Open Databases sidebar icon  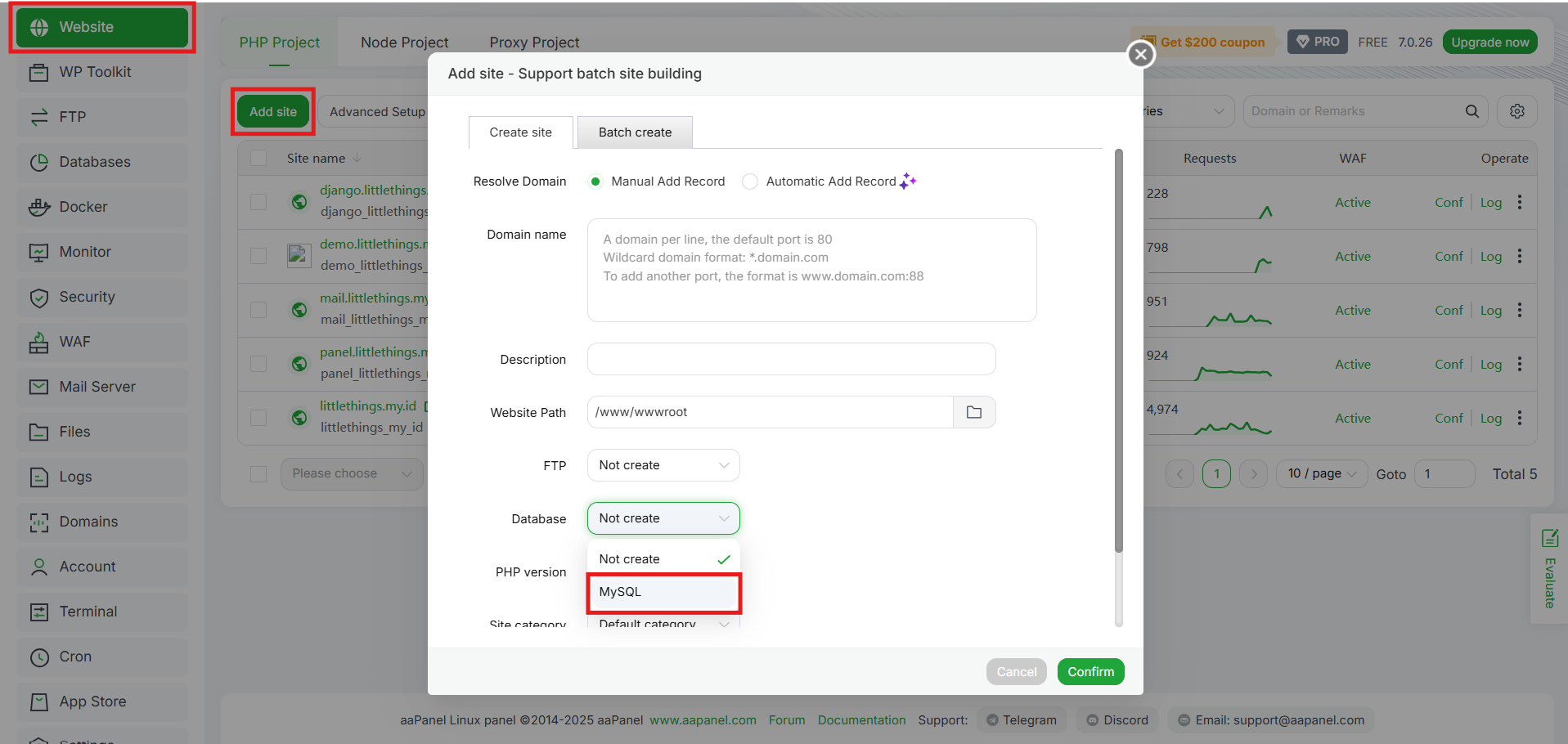(39, 162)
